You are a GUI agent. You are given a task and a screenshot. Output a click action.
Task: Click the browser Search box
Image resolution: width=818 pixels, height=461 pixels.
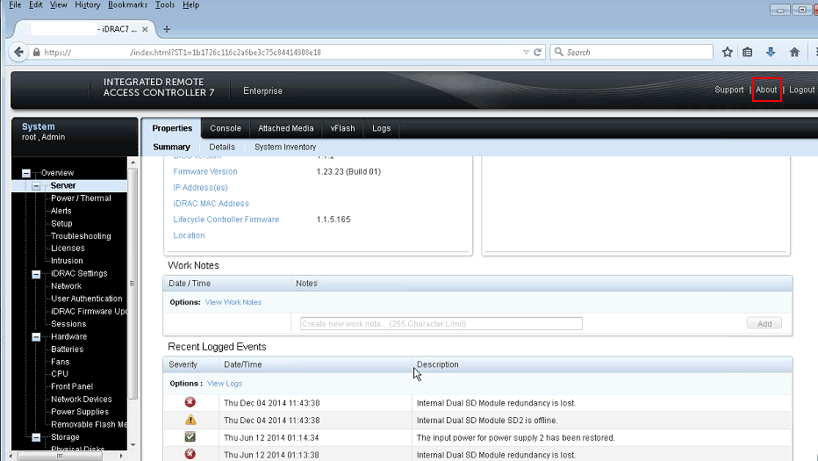[631, 52]
